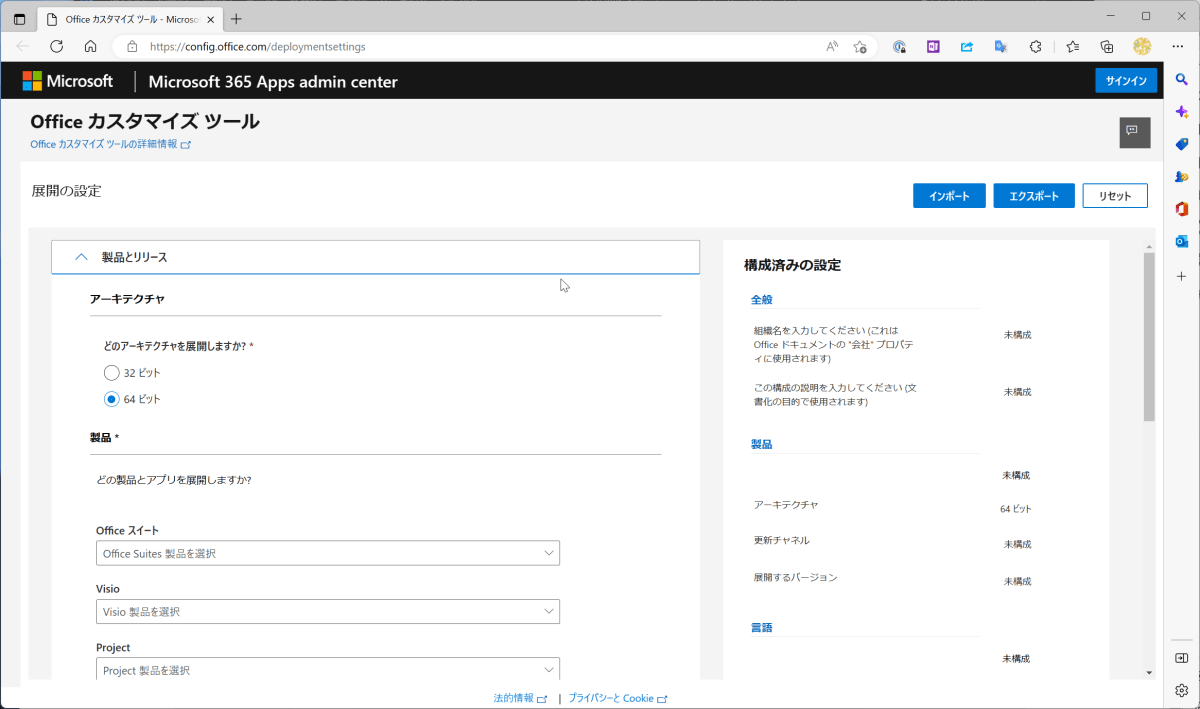Click the 言語 heading in configured settings
1200x709 pixels.
pos(761,628)
